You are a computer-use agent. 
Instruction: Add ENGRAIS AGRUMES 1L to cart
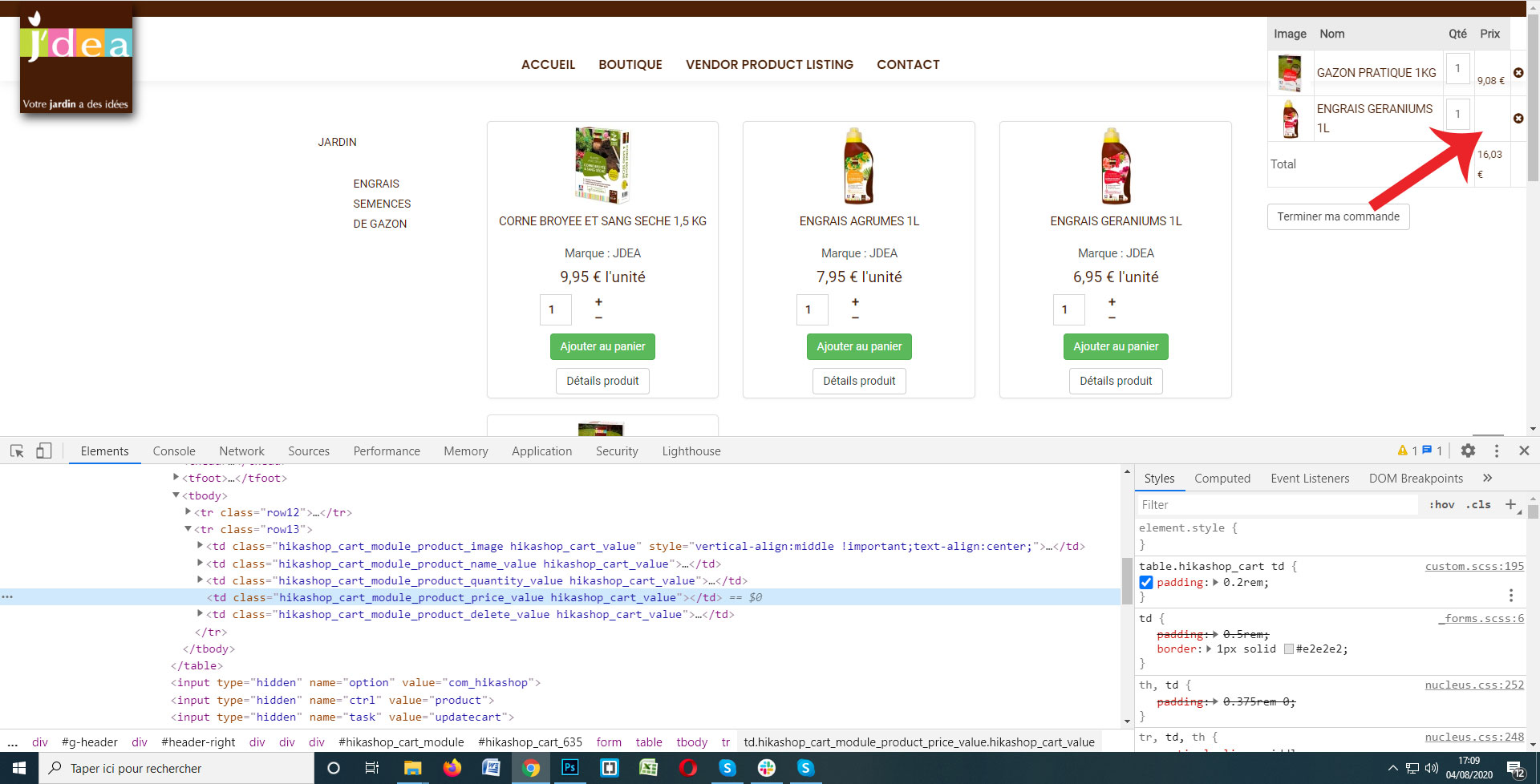click(x=858, y=346)
